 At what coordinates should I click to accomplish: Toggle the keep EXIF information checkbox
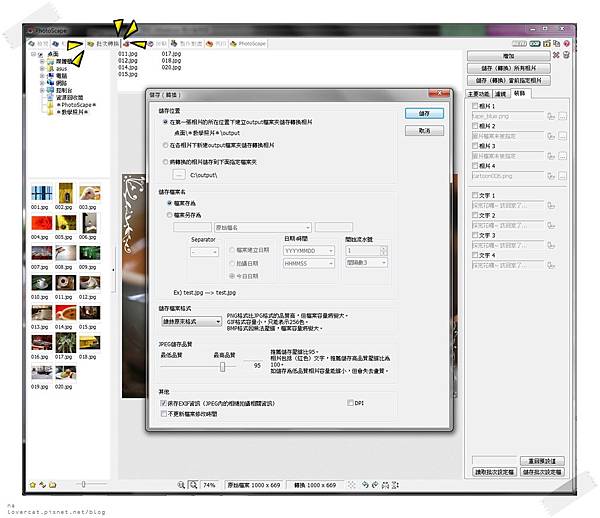[163, 403]
